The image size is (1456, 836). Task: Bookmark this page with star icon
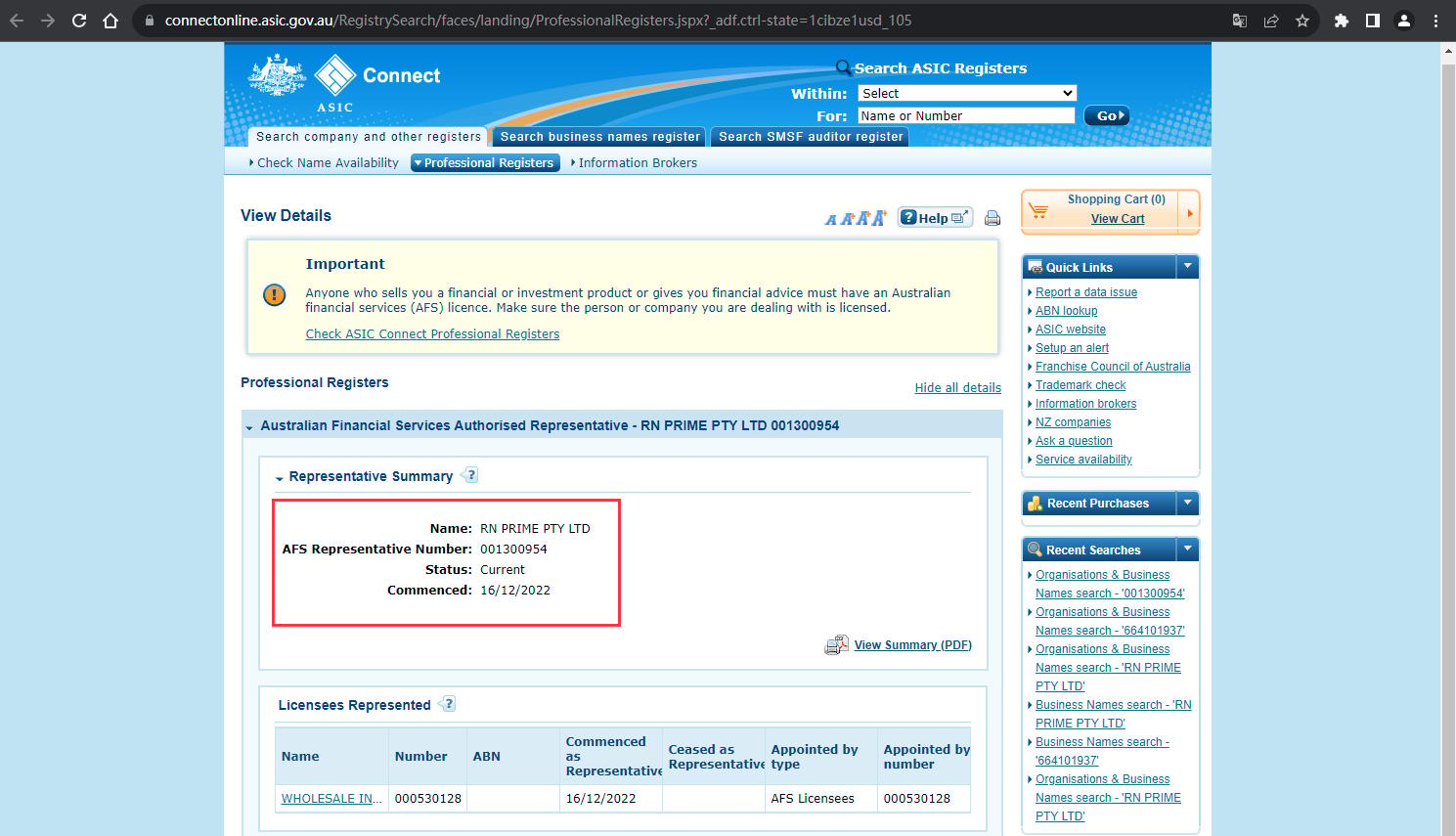pos(1302,21)
